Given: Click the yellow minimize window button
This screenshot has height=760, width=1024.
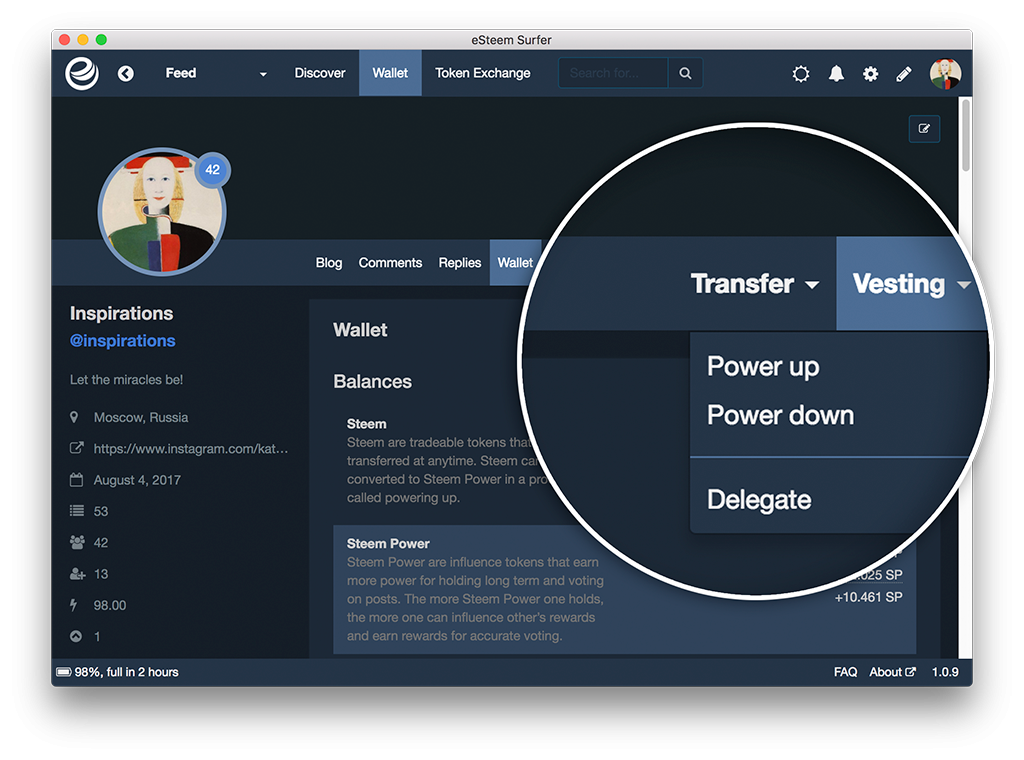Looking at the screenshot, I should (83, 40).
